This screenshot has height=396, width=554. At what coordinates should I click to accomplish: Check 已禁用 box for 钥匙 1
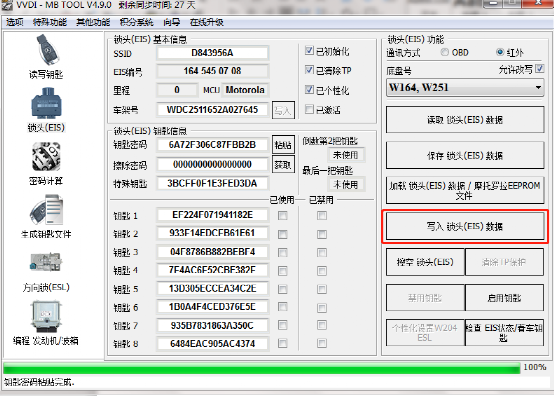322,215
